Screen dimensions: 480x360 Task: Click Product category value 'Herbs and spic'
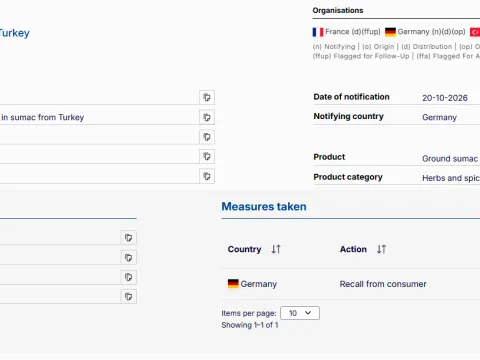click(451, 178)
